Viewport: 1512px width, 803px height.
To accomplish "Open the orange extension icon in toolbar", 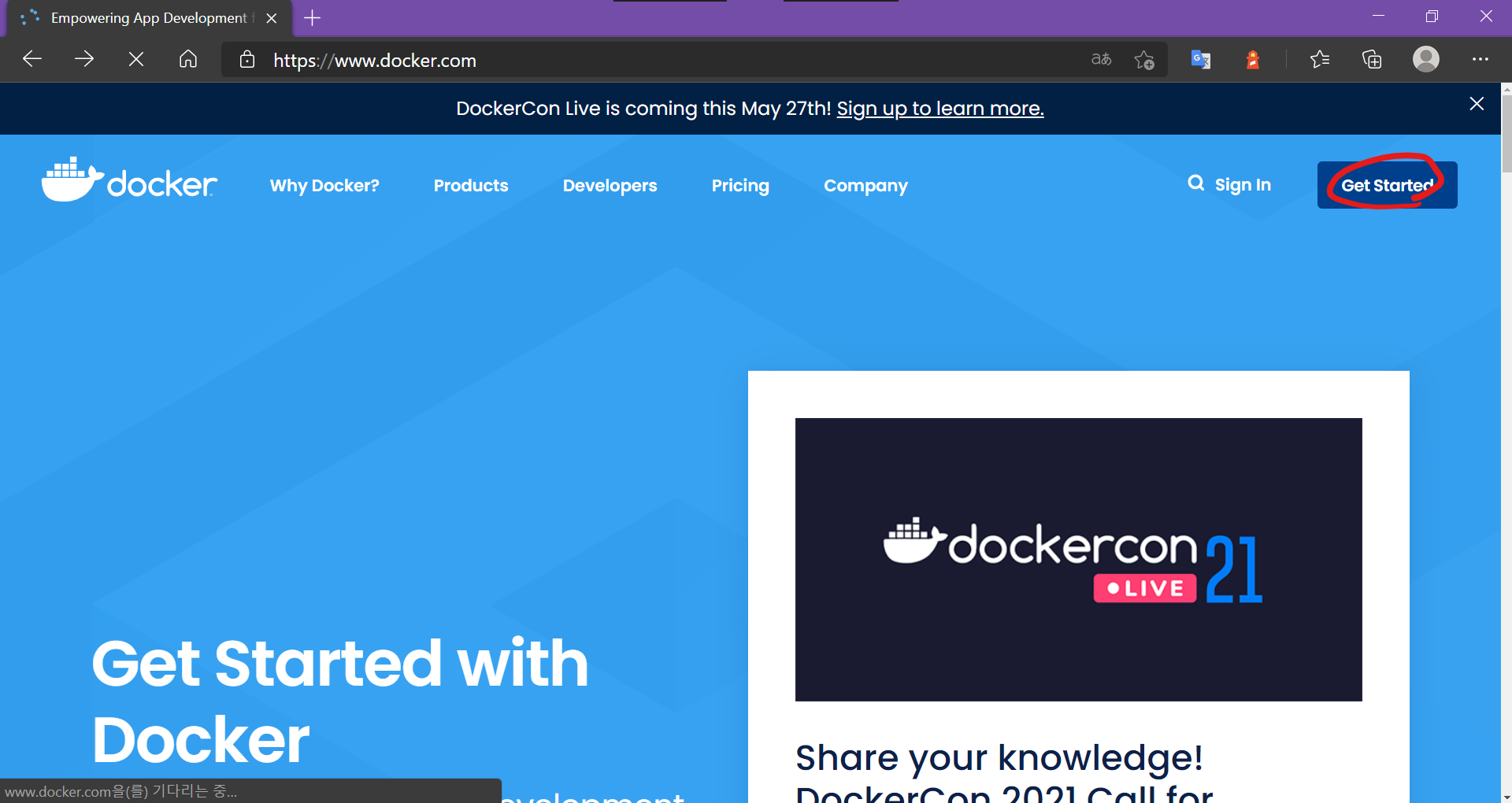I will (1253, 60).
